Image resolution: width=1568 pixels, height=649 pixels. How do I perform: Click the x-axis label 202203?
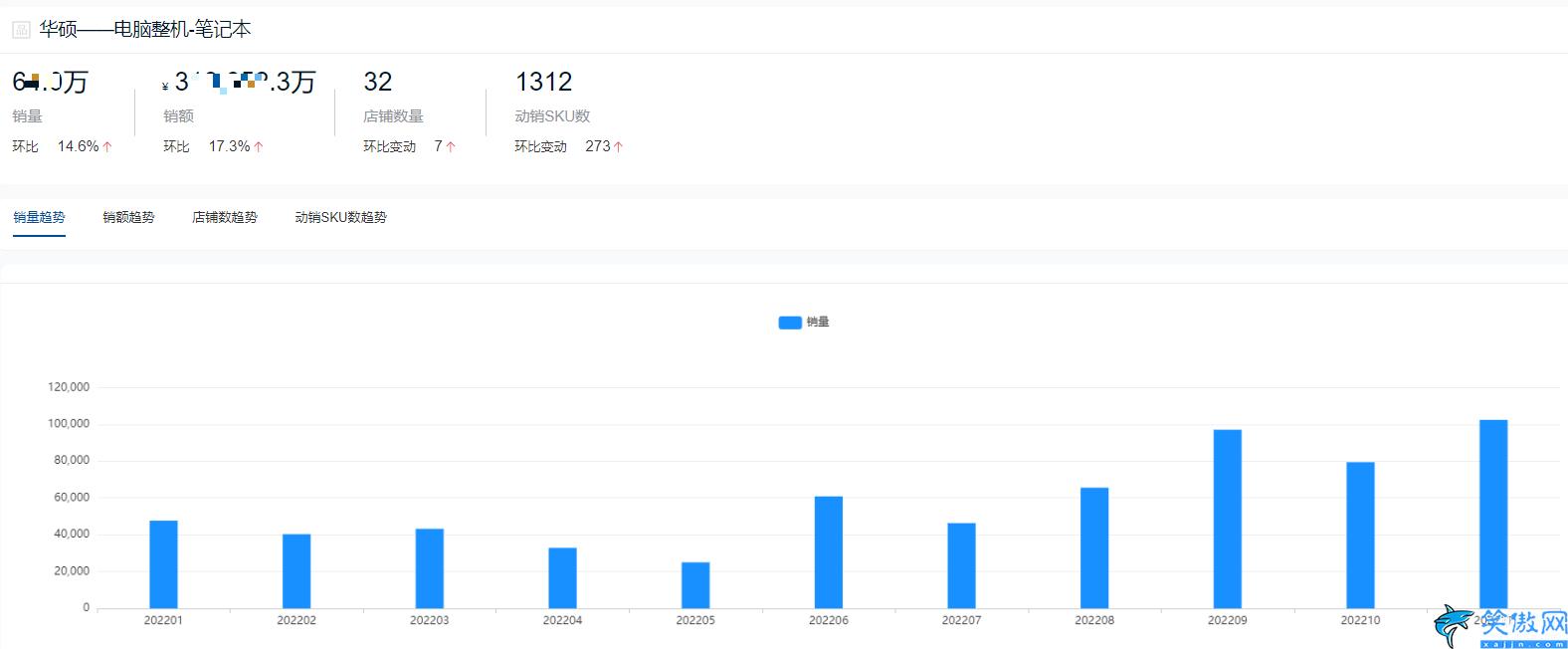[430, 620]
